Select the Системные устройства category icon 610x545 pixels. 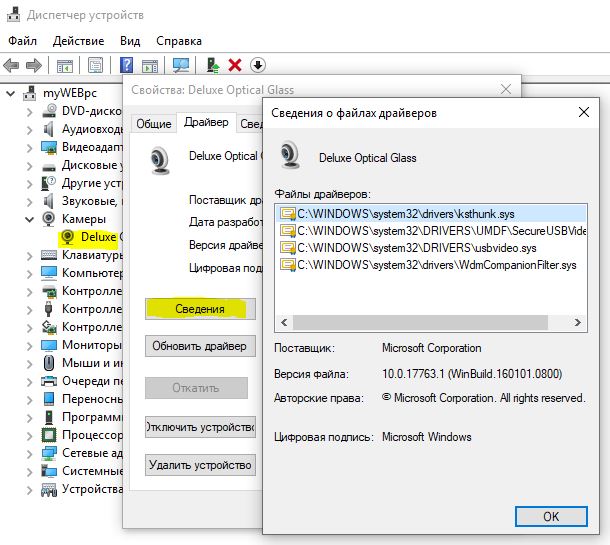[49, 471]
